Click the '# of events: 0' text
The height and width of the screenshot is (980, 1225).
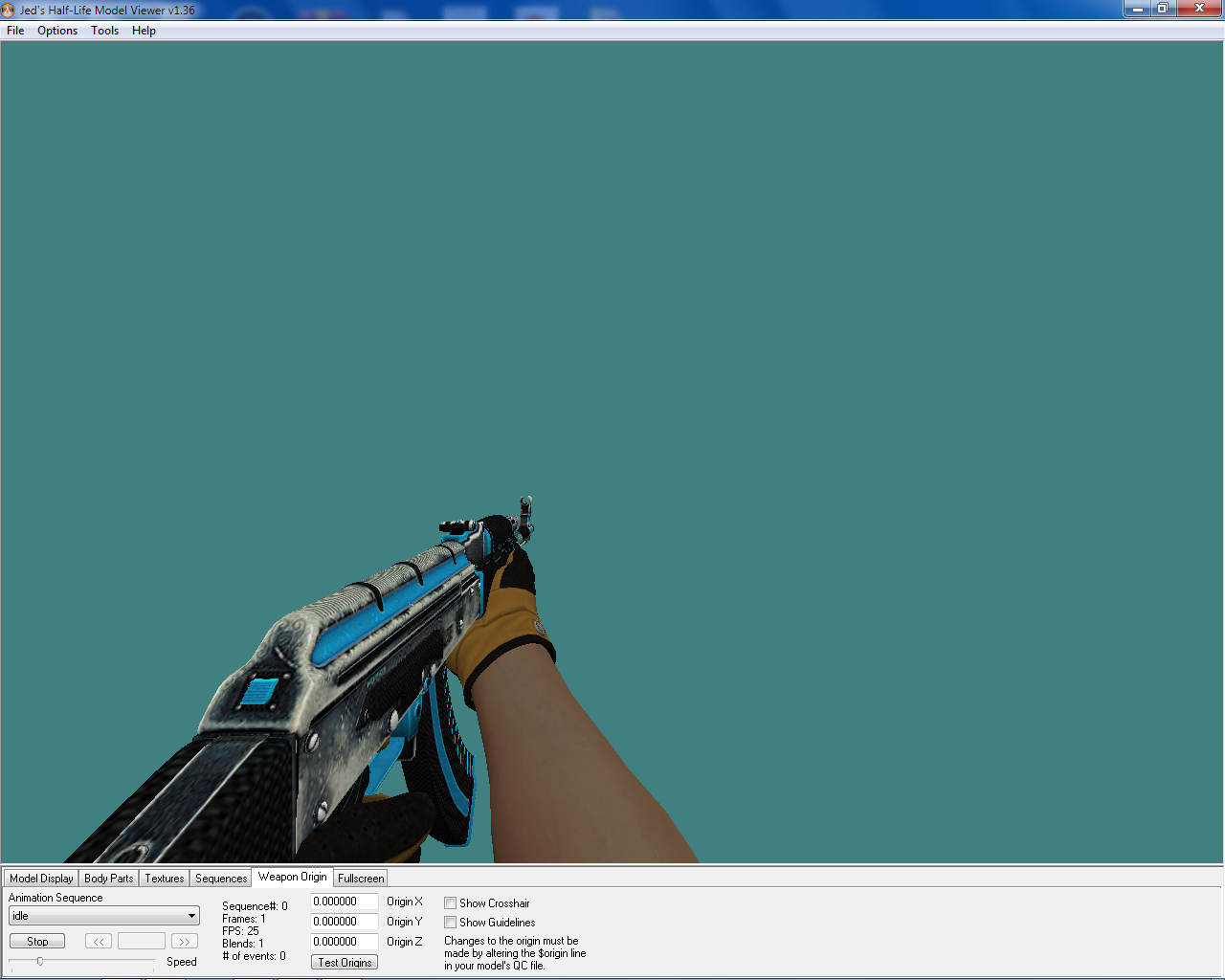(254, 956)
